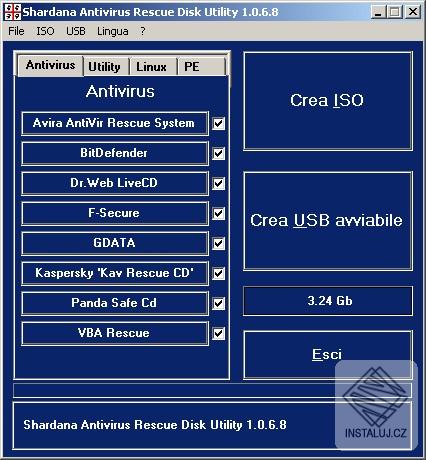Viewport: 426px width, 460px height.
Task: Uncheck the Kaspersky Kav Rescue CD checkbox
Action: tap(219, 273)
